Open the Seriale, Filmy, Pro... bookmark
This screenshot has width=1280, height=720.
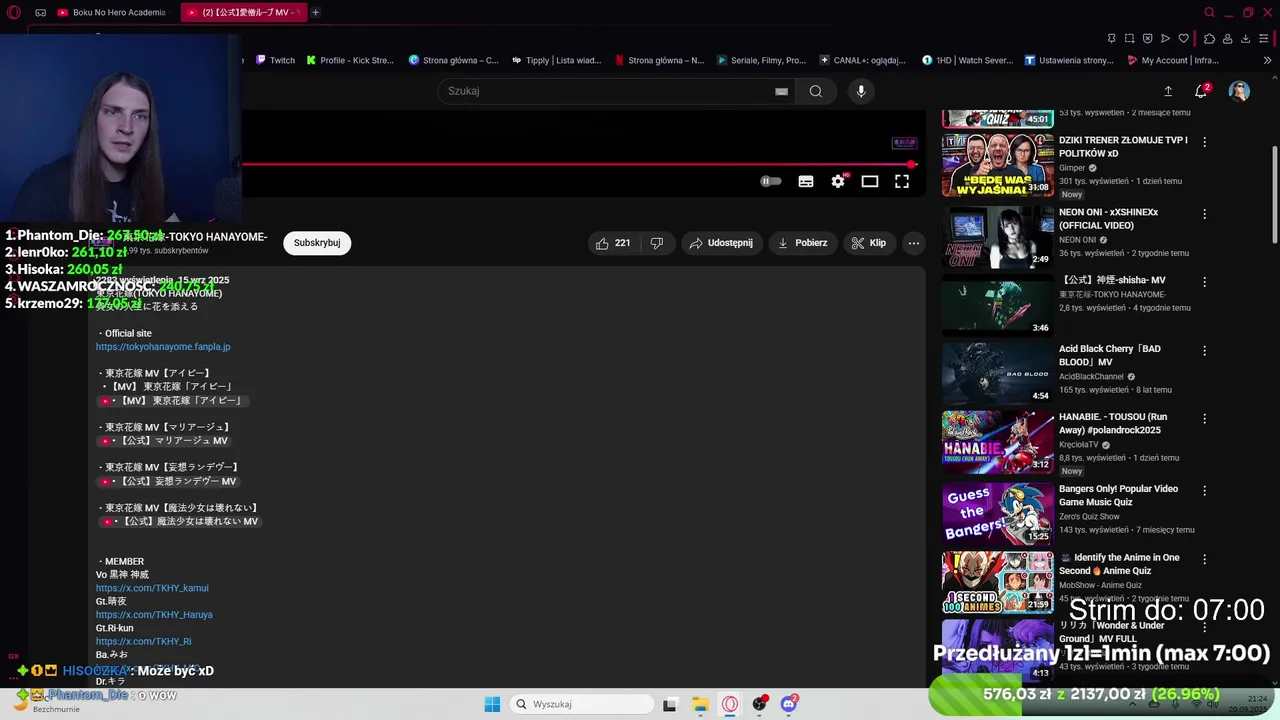761,60
